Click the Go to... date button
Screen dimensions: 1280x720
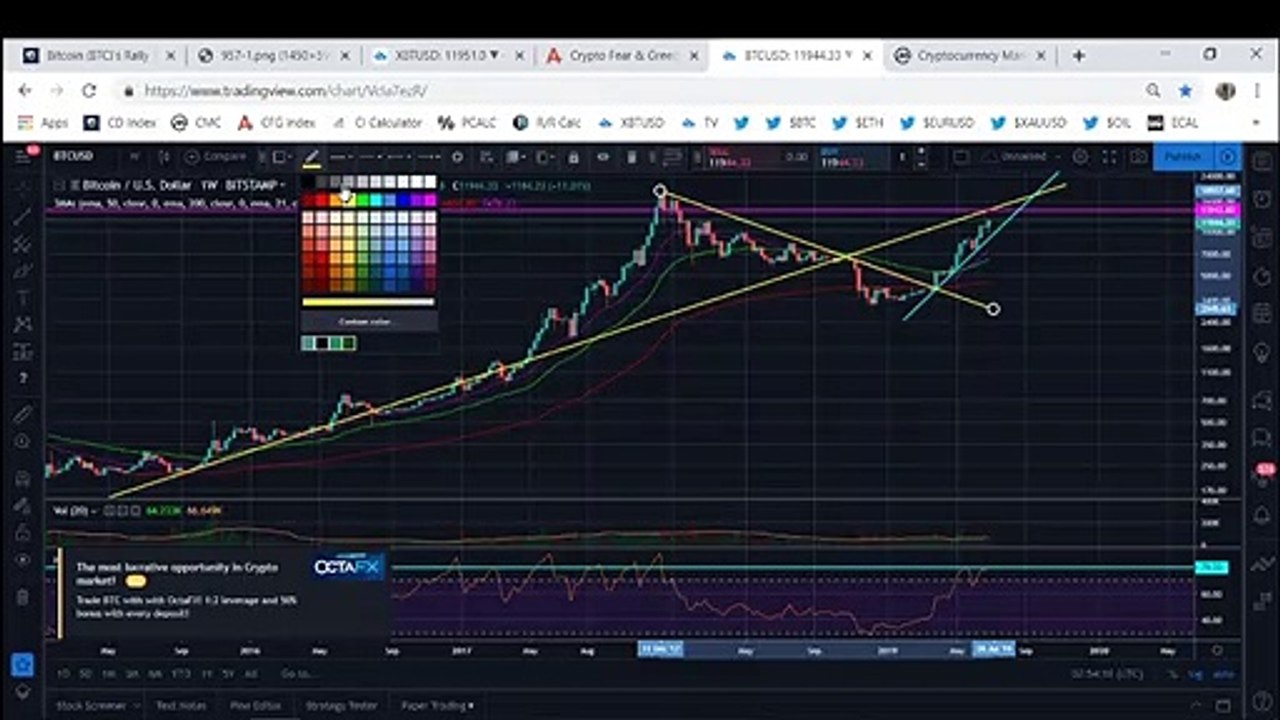click(x=297, y=674)
